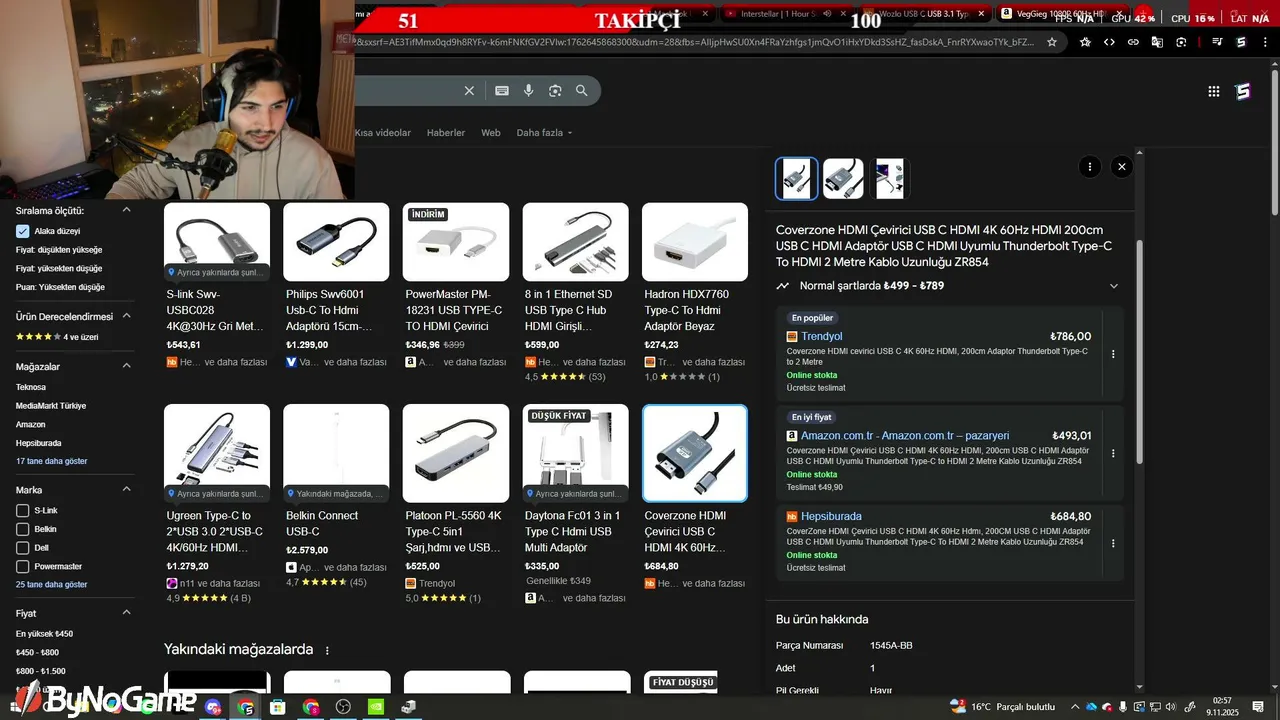This screenshot has height=720, width=1280.
Task: Filter by Teknosa store
Action: [x=31, y=387]
